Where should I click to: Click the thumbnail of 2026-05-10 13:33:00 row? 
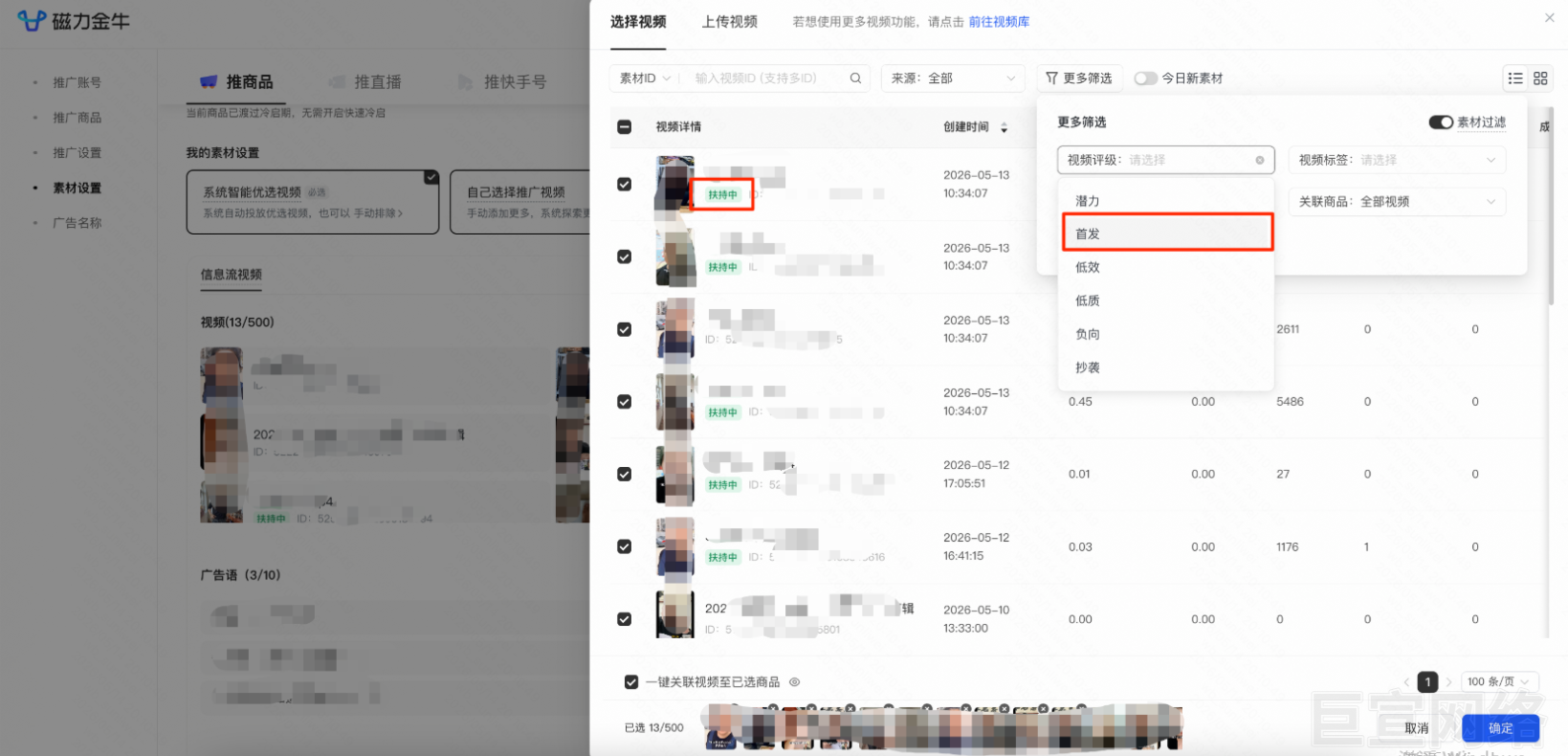click(x=674, y=614)
